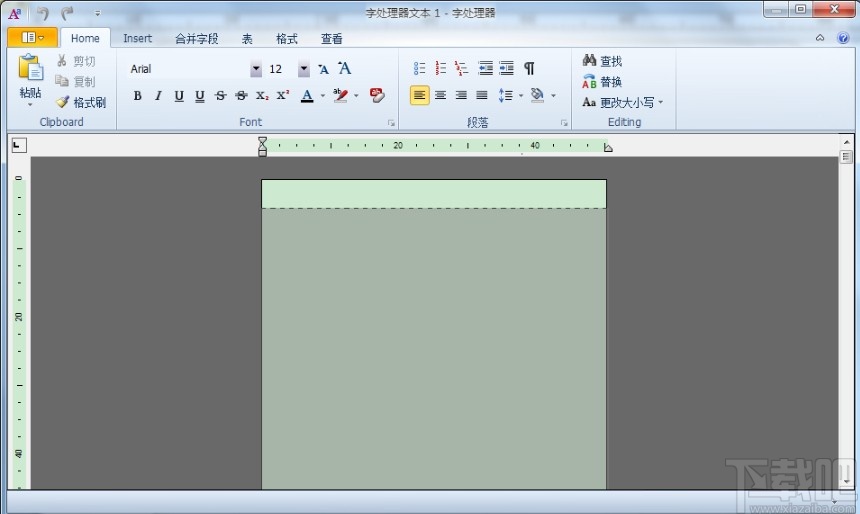
Task: Open the orange application menu button
Action: click(x=32, y=37)
